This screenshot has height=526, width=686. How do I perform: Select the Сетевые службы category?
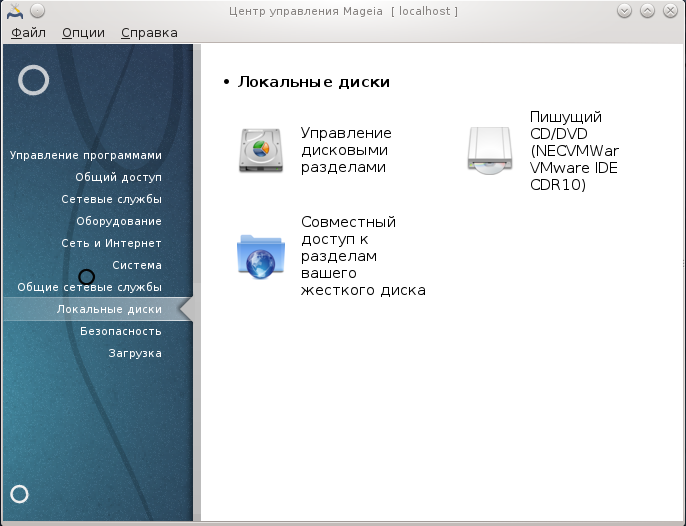click(112, 199)
